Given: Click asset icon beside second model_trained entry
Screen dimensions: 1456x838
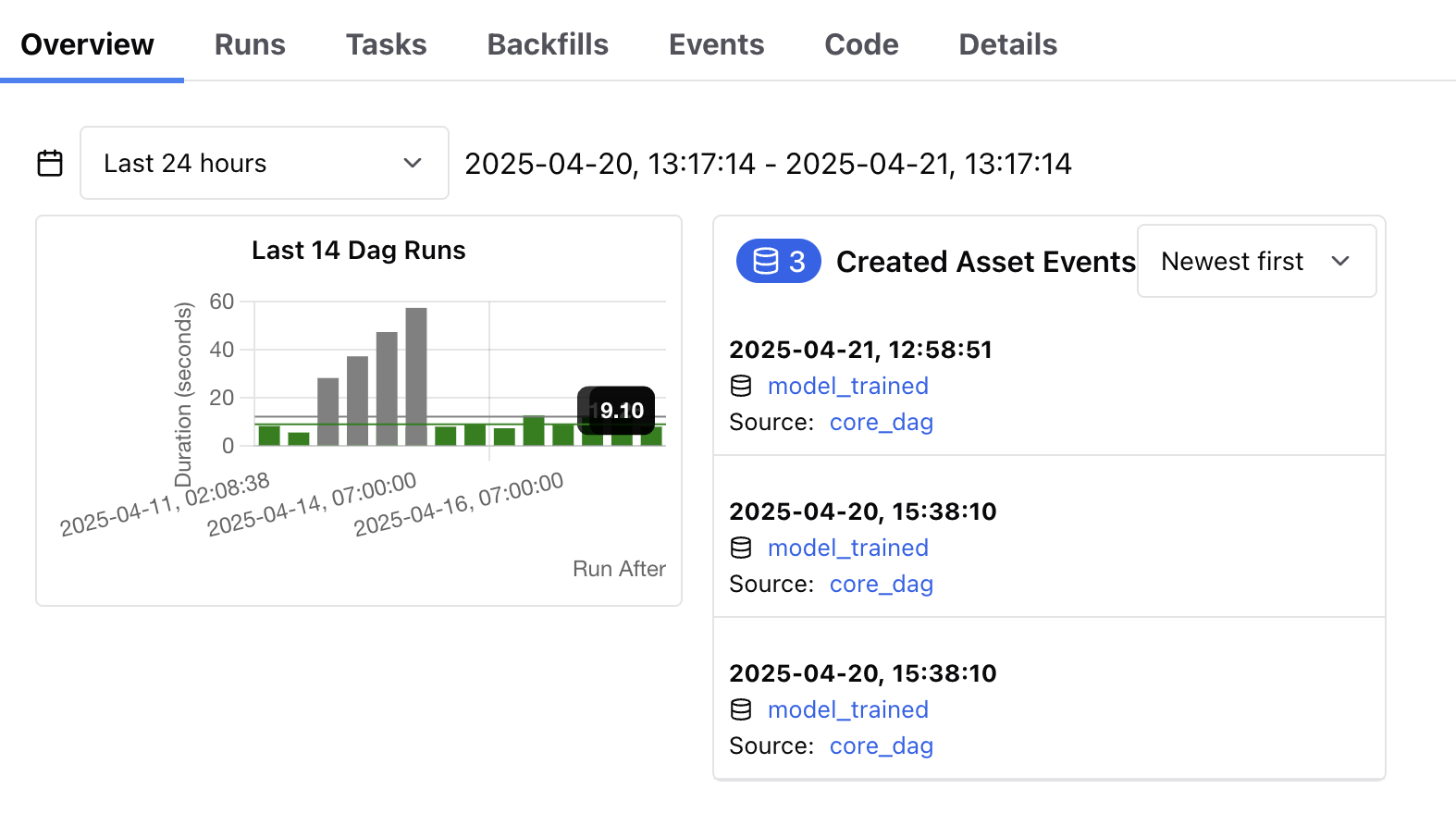Looking at the screenshot, I should tap(741, 548).
